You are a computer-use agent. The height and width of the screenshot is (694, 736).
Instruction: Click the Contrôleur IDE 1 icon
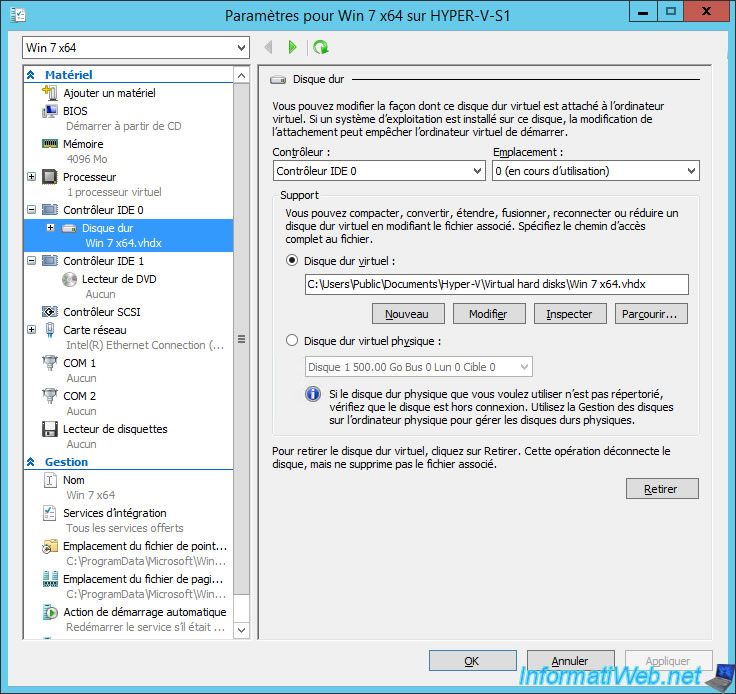pyautogui.click(x=50, y=260)
